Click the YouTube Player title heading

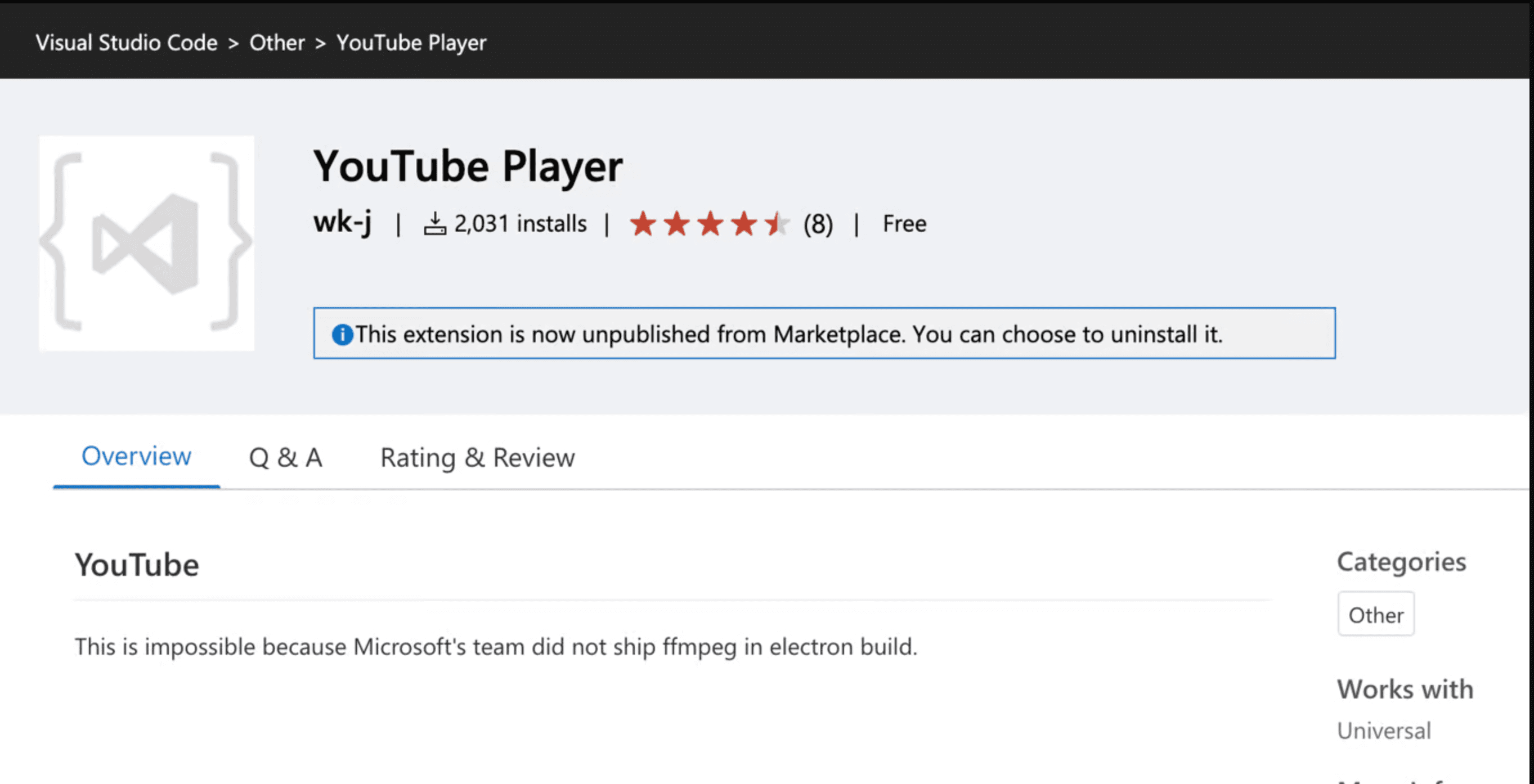468,166
